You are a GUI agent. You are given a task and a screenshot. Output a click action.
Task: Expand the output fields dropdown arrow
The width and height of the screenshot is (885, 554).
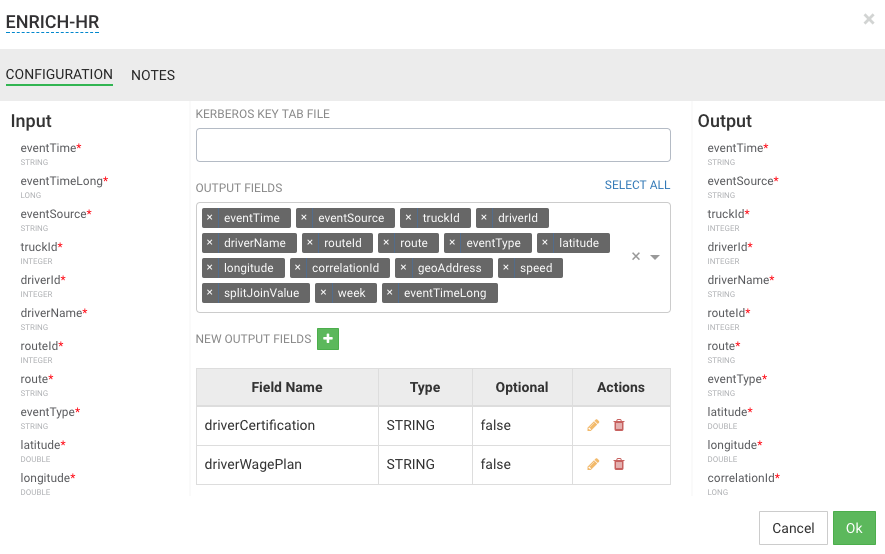[x=655, y=257]
